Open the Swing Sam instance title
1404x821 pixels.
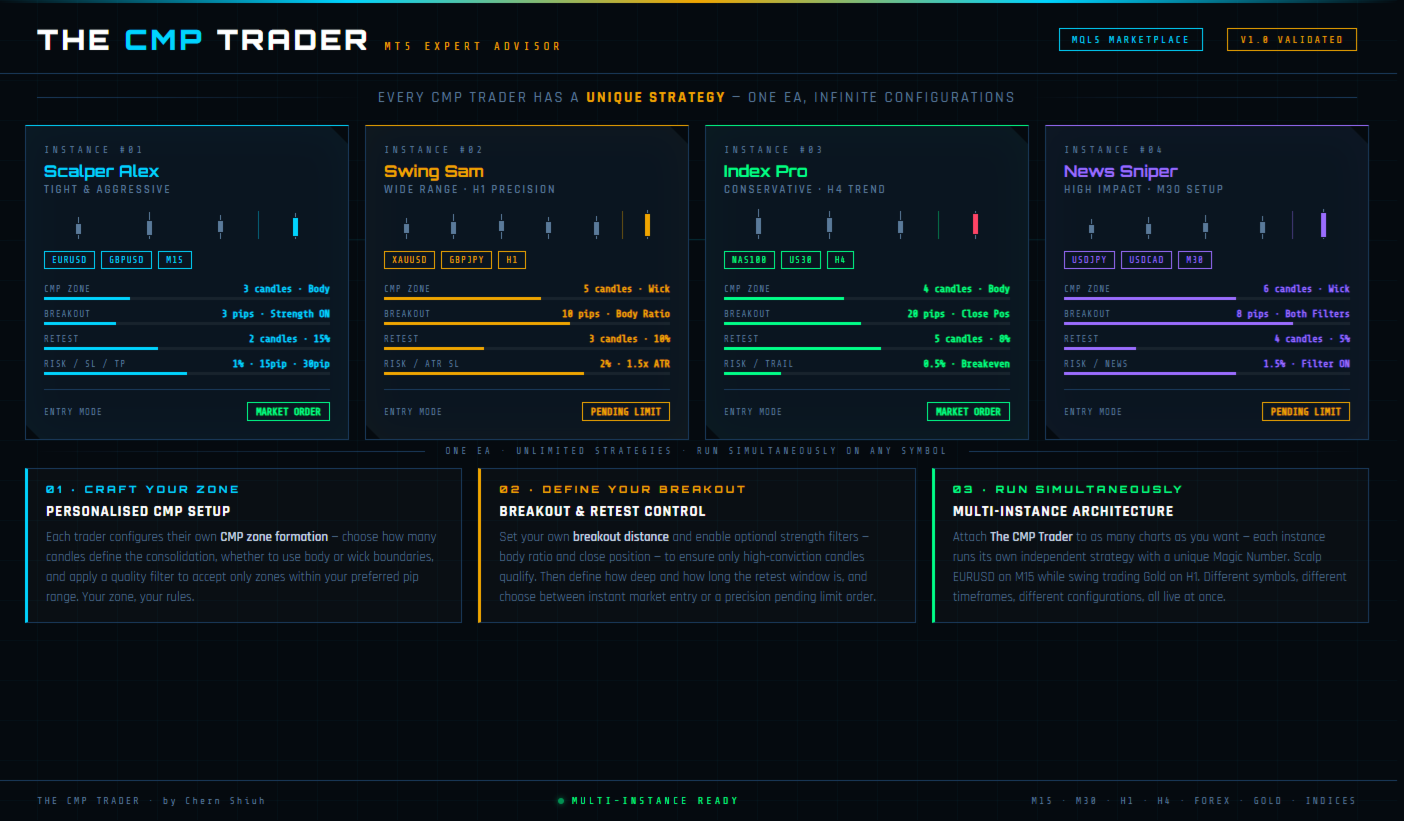434,171
